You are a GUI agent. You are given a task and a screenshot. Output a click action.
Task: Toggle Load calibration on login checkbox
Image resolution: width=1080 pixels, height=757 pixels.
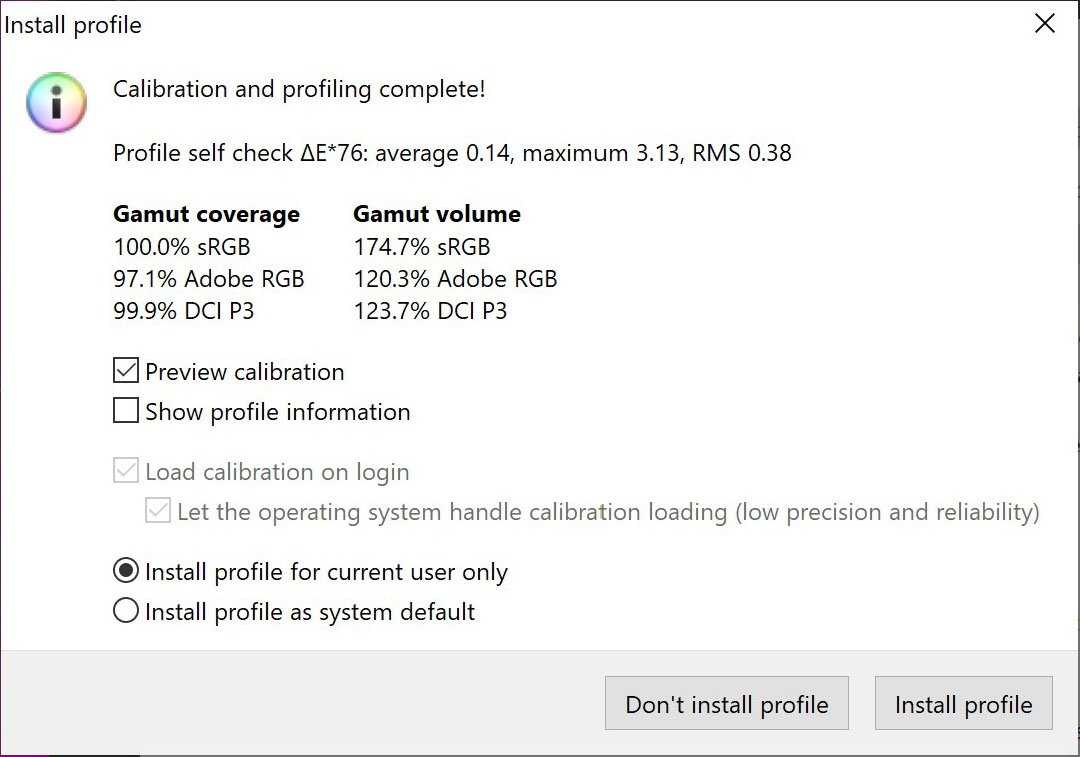click(x=126, y=471)
